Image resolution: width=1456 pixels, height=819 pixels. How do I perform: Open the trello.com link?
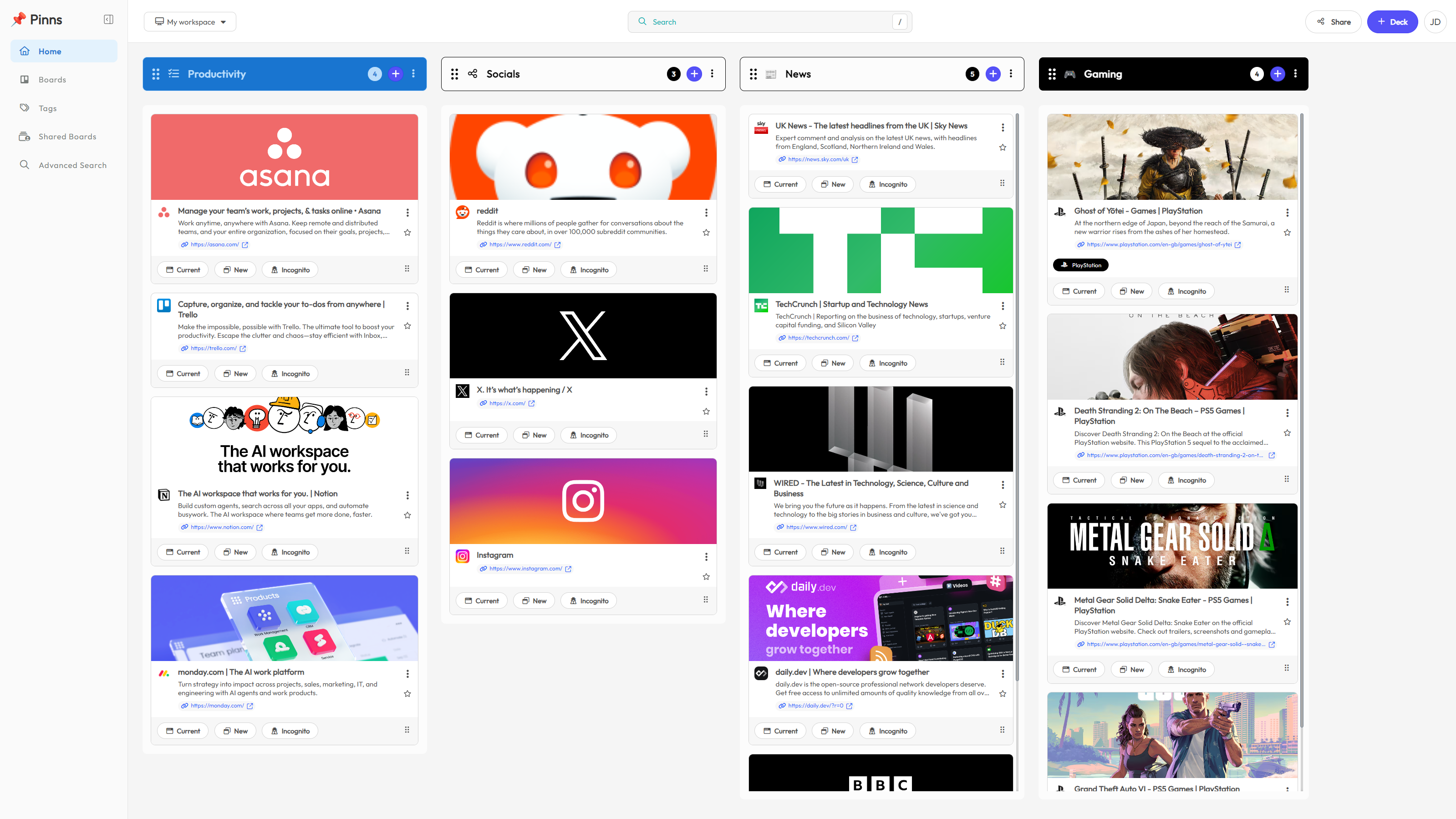click(x=213, y=348)
